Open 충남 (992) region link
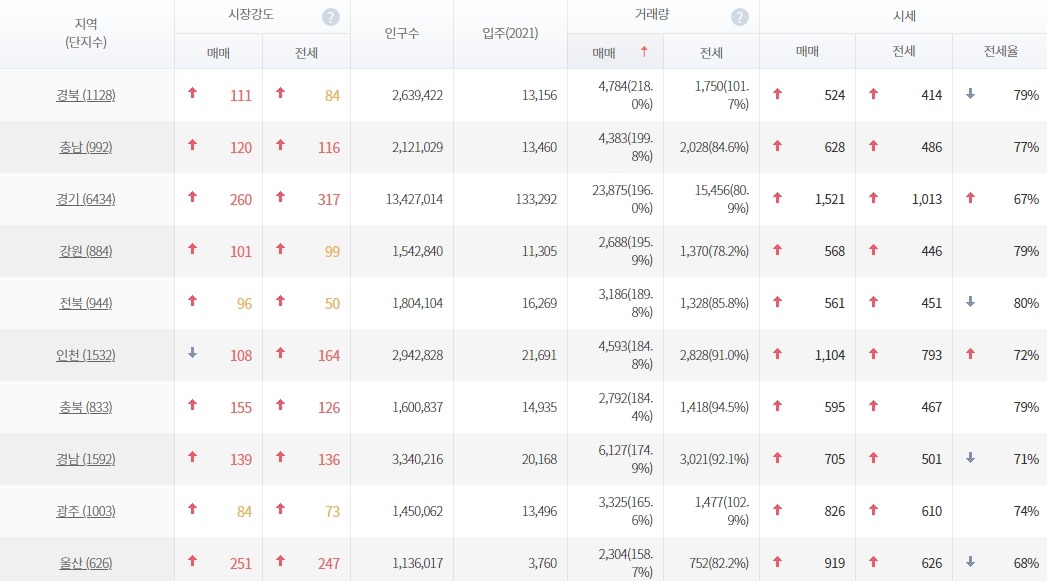 (x=85, y=148)
